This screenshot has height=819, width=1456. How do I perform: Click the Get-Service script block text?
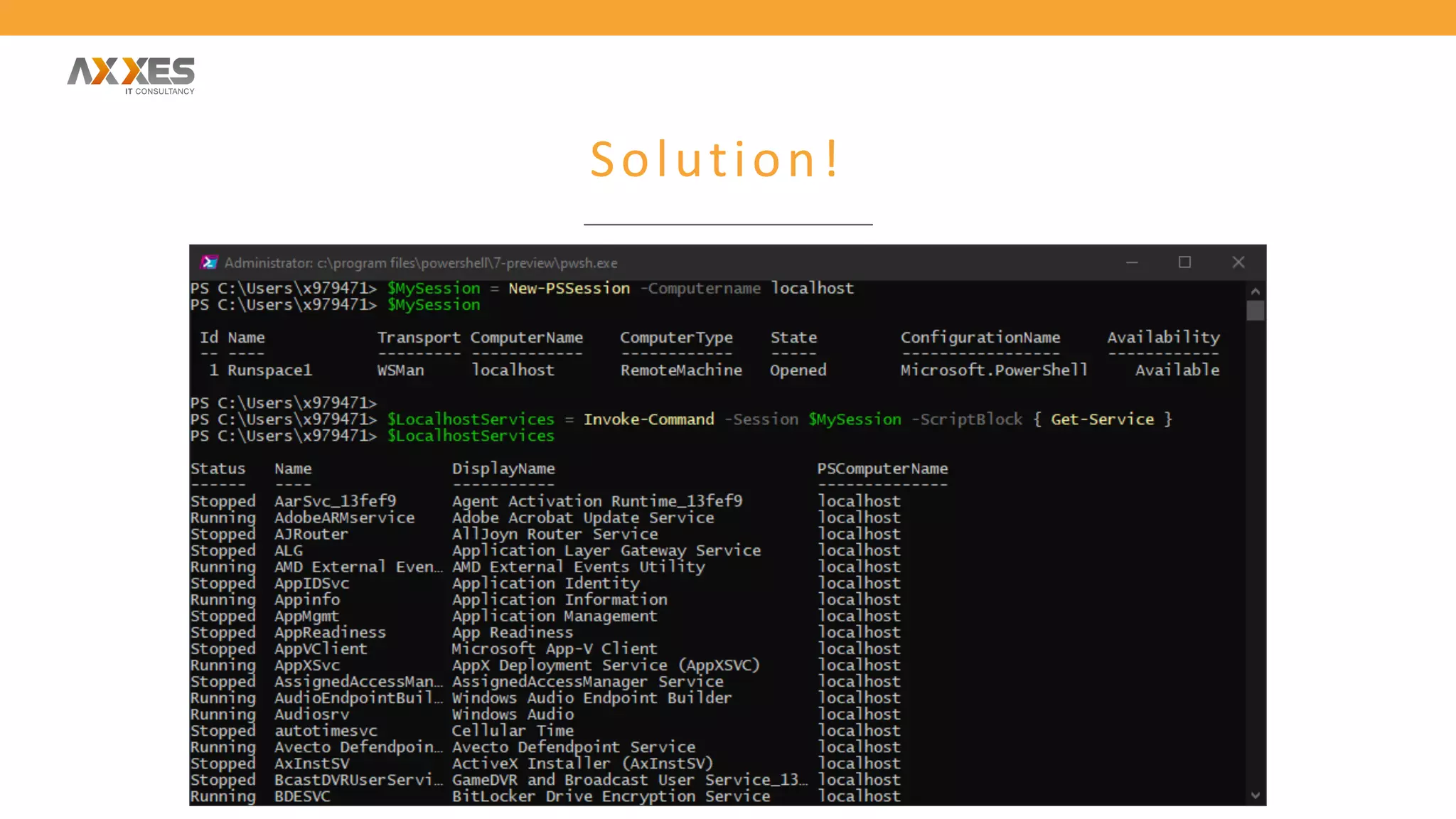pos(1102,419)
